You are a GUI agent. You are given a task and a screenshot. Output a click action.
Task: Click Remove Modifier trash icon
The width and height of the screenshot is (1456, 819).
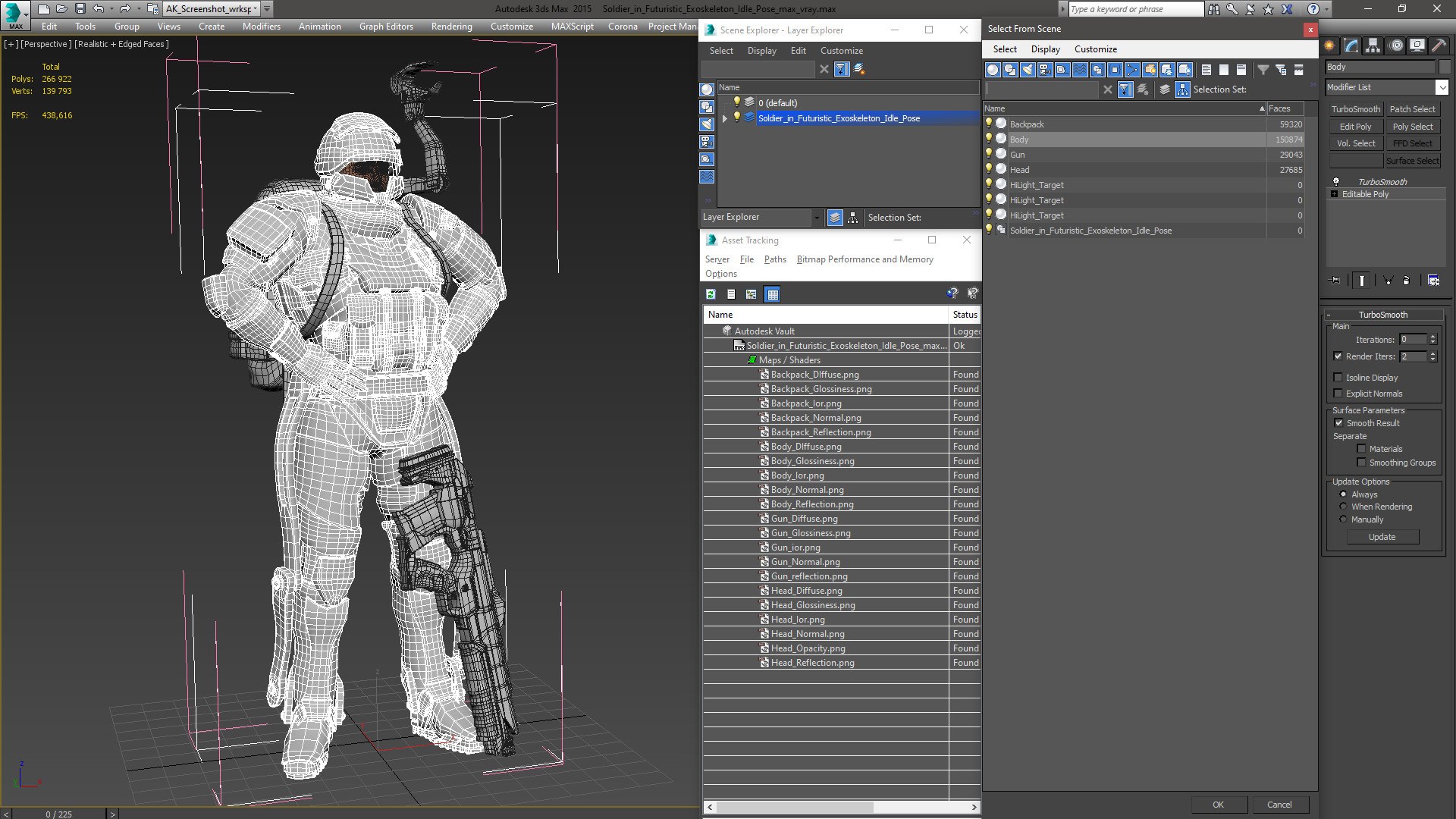pyautogui.click(x=1407, y=281)
